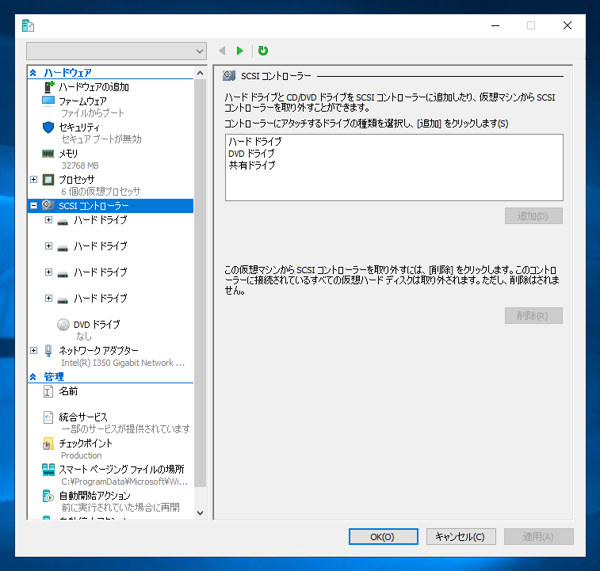Collapse the SCSI コントローラー tree node

coord(34,206)
